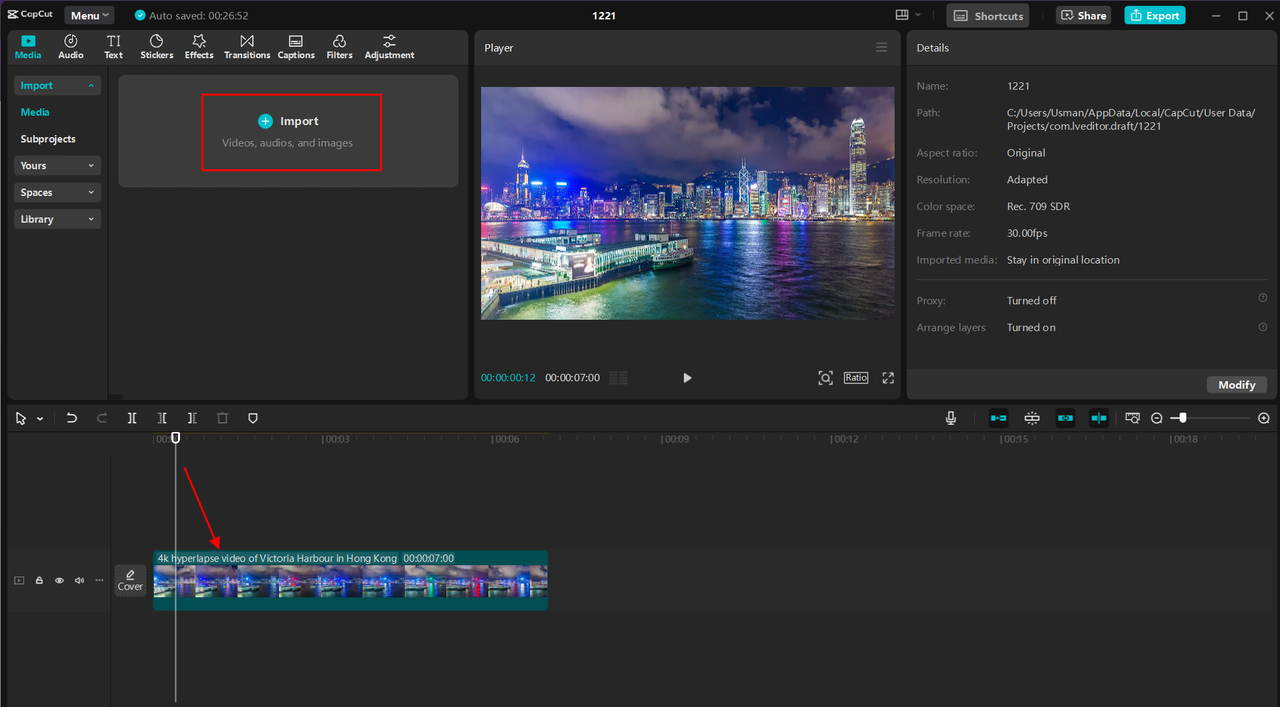Image resolution: width=1280 pixels, height=707 pixels.
Task: Click the video preview in the Player
Action: click(688, 203)
